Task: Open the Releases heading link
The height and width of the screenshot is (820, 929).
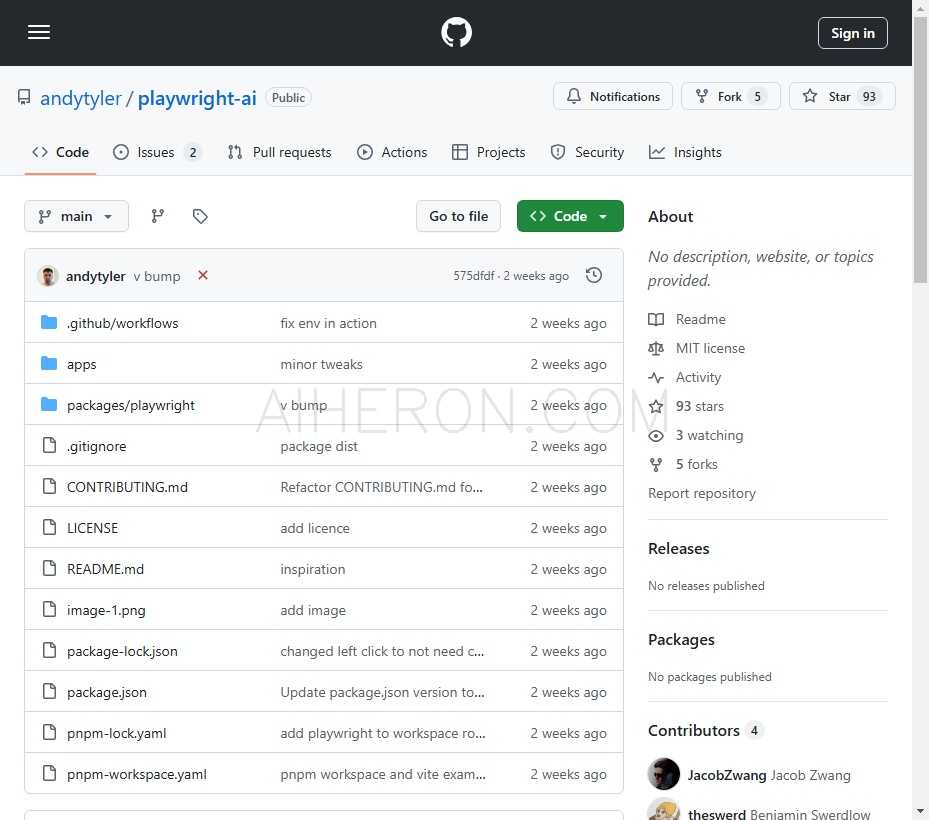Action: click(x=678, y=549)
